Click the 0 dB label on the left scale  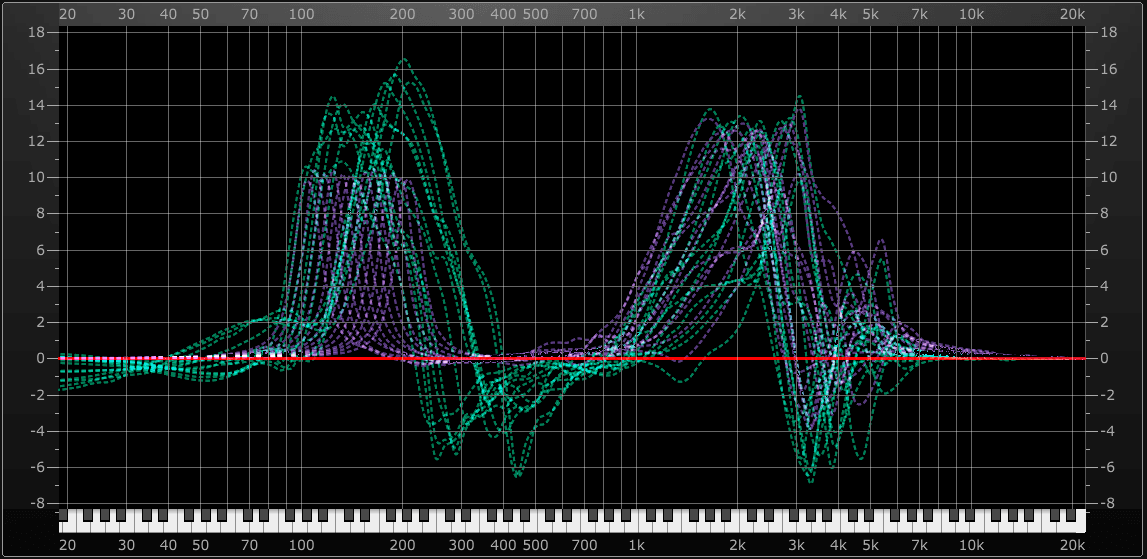click(41, 359)
